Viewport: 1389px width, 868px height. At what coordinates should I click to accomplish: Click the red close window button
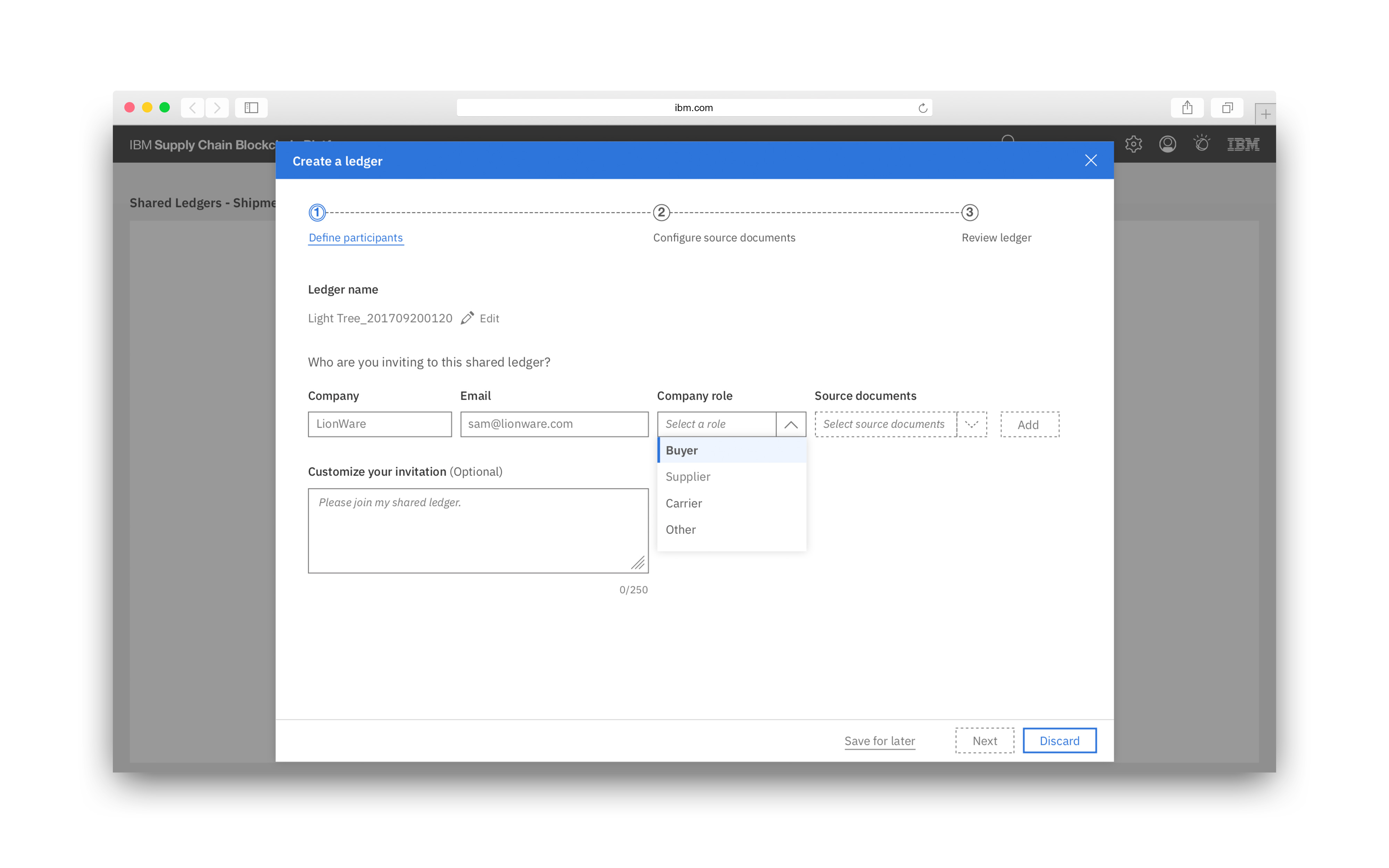[x=129, y=107]
